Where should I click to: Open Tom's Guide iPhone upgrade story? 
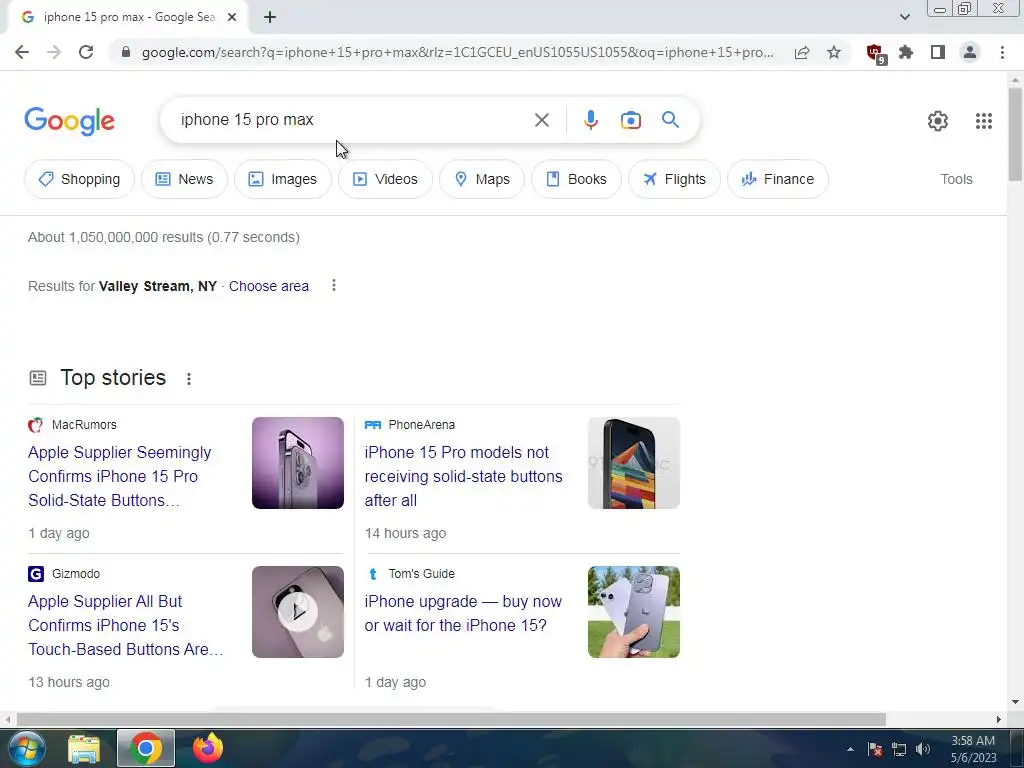(462, 613)
